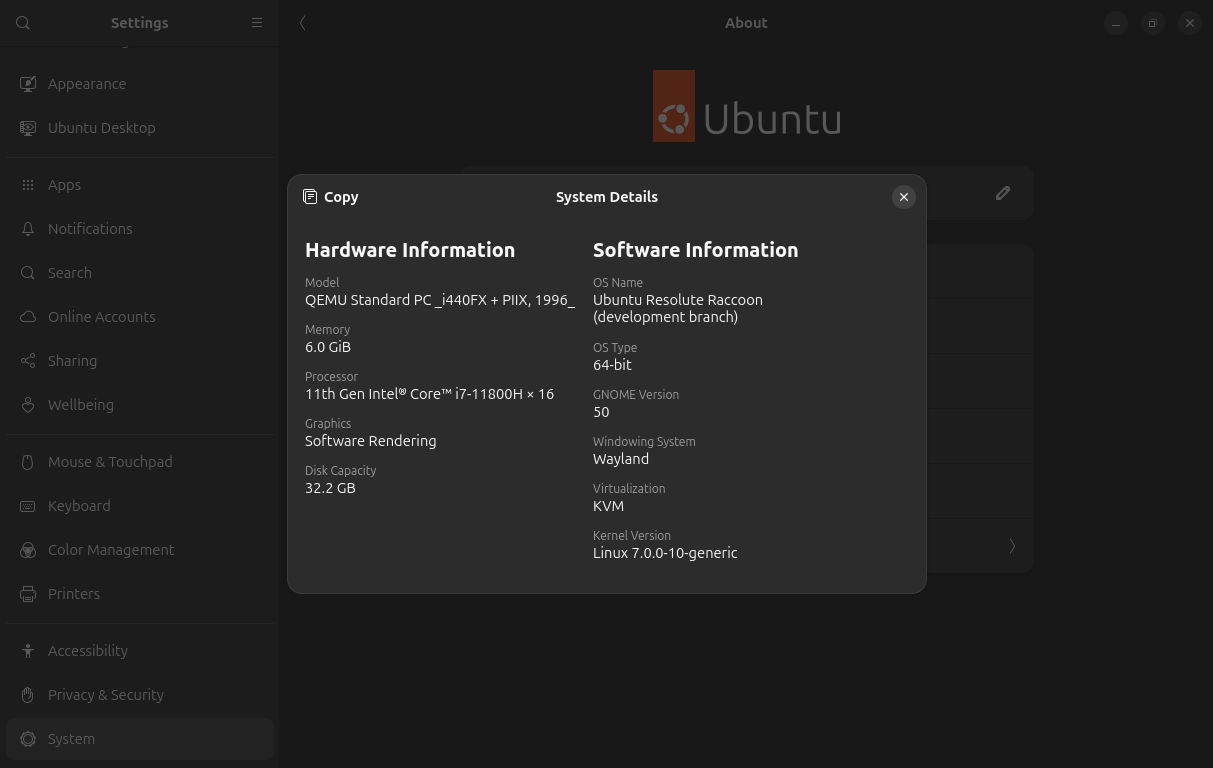The image size is (1213, 768).
Task: Open Privacy & Security settings
Action: tap(105, 695)
